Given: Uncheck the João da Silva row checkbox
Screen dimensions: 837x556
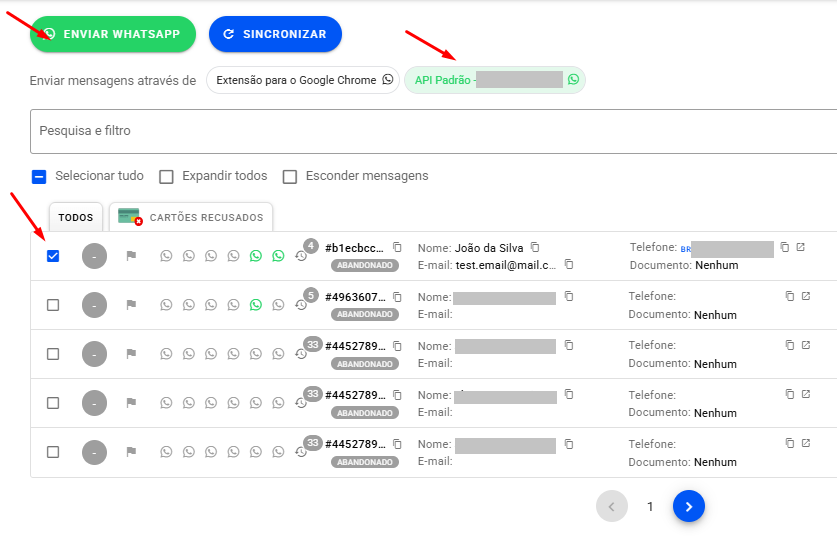Looking at the screenshot, I should pos(53,256).
